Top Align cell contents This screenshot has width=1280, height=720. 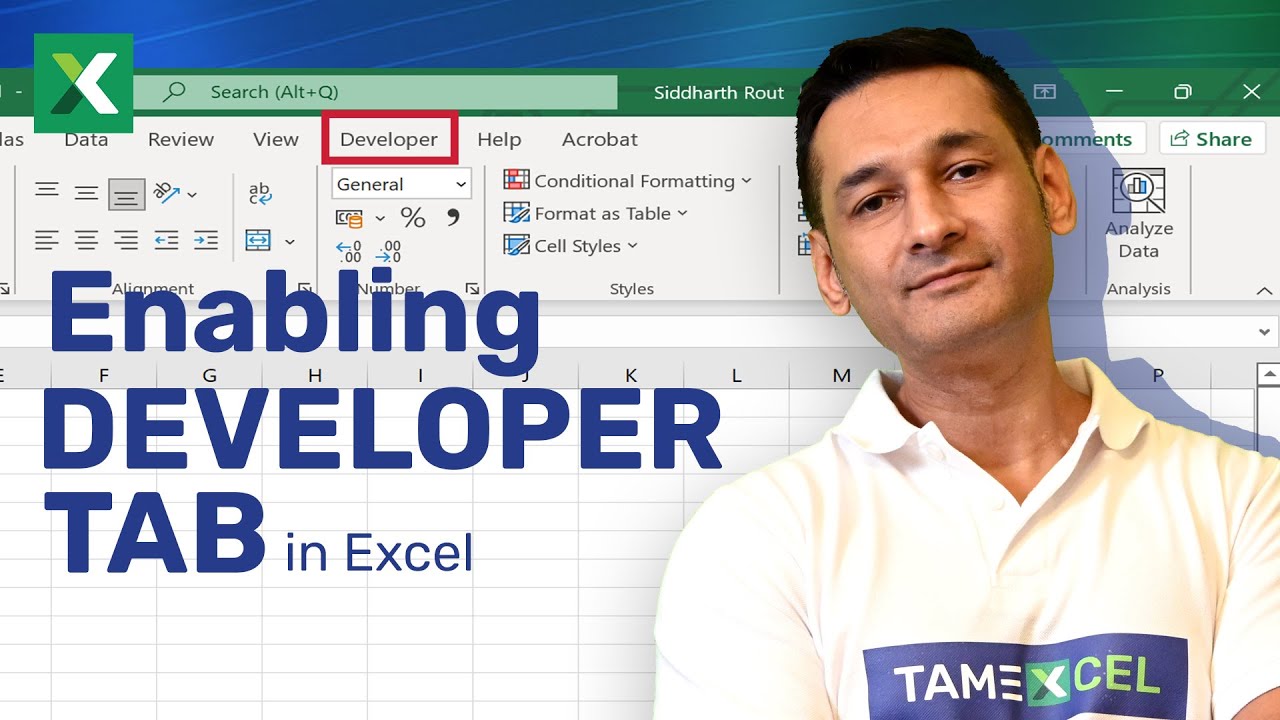pyautogui.click(x=47, y=192)
